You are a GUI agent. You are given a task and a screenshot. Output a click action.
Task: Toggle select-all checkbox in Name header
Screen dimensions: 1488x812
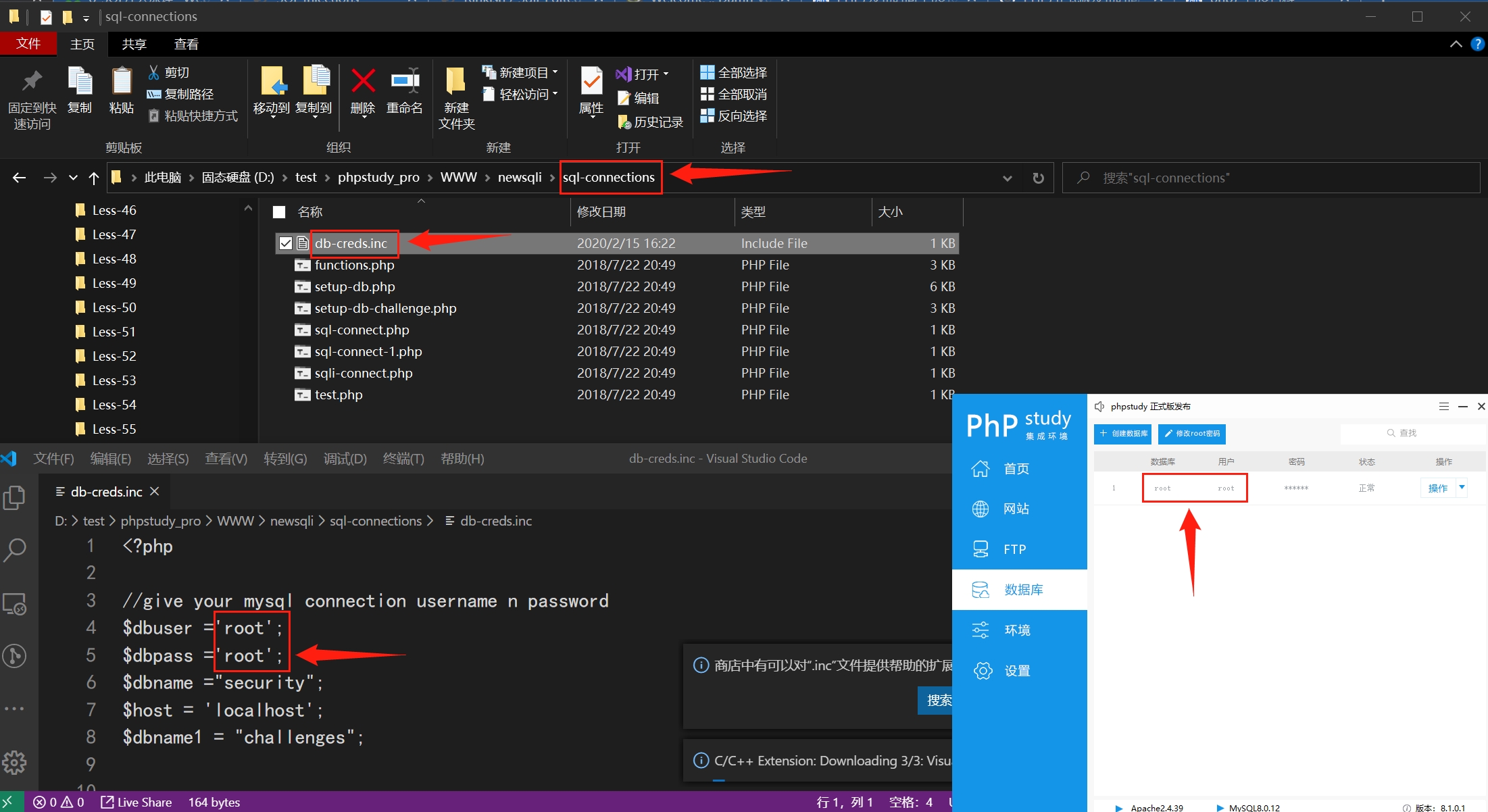pos(279,212)
